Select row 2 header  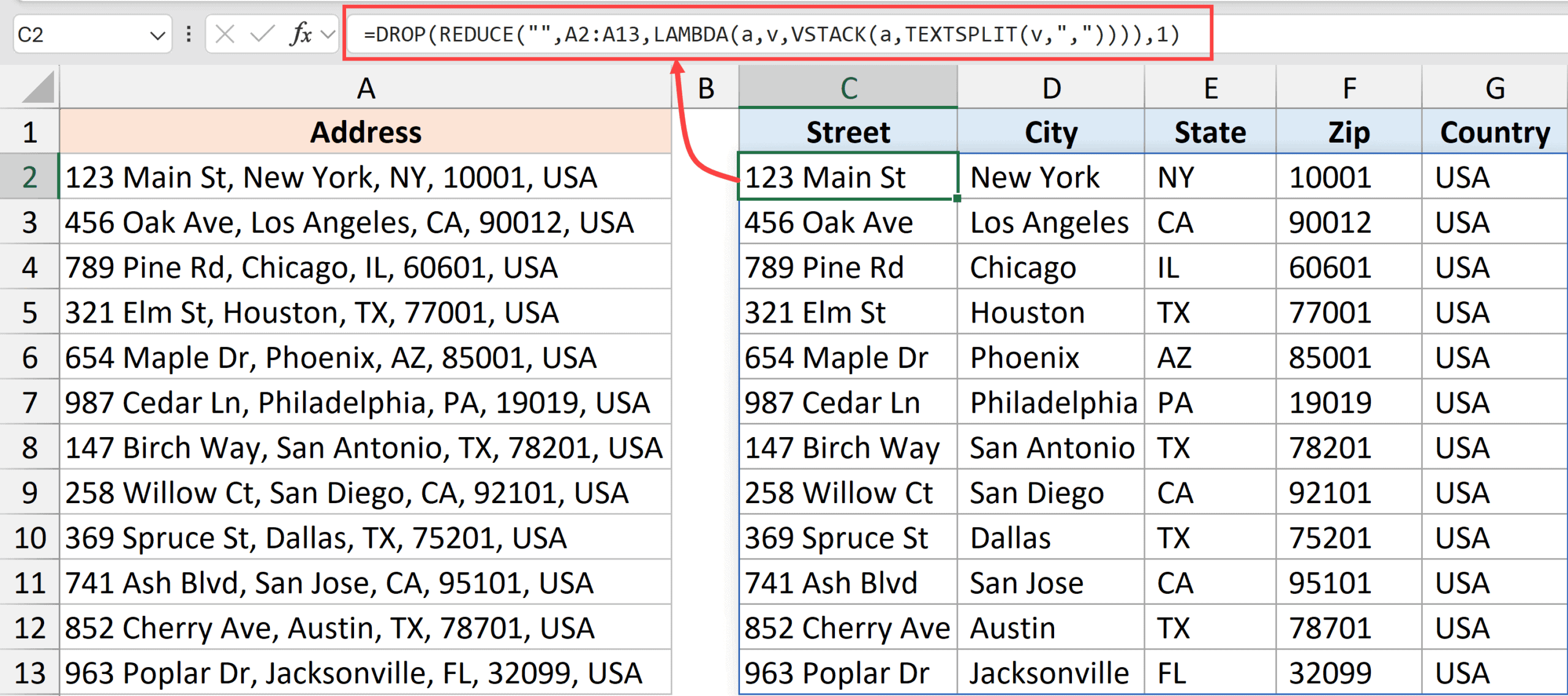click(29, 178)
